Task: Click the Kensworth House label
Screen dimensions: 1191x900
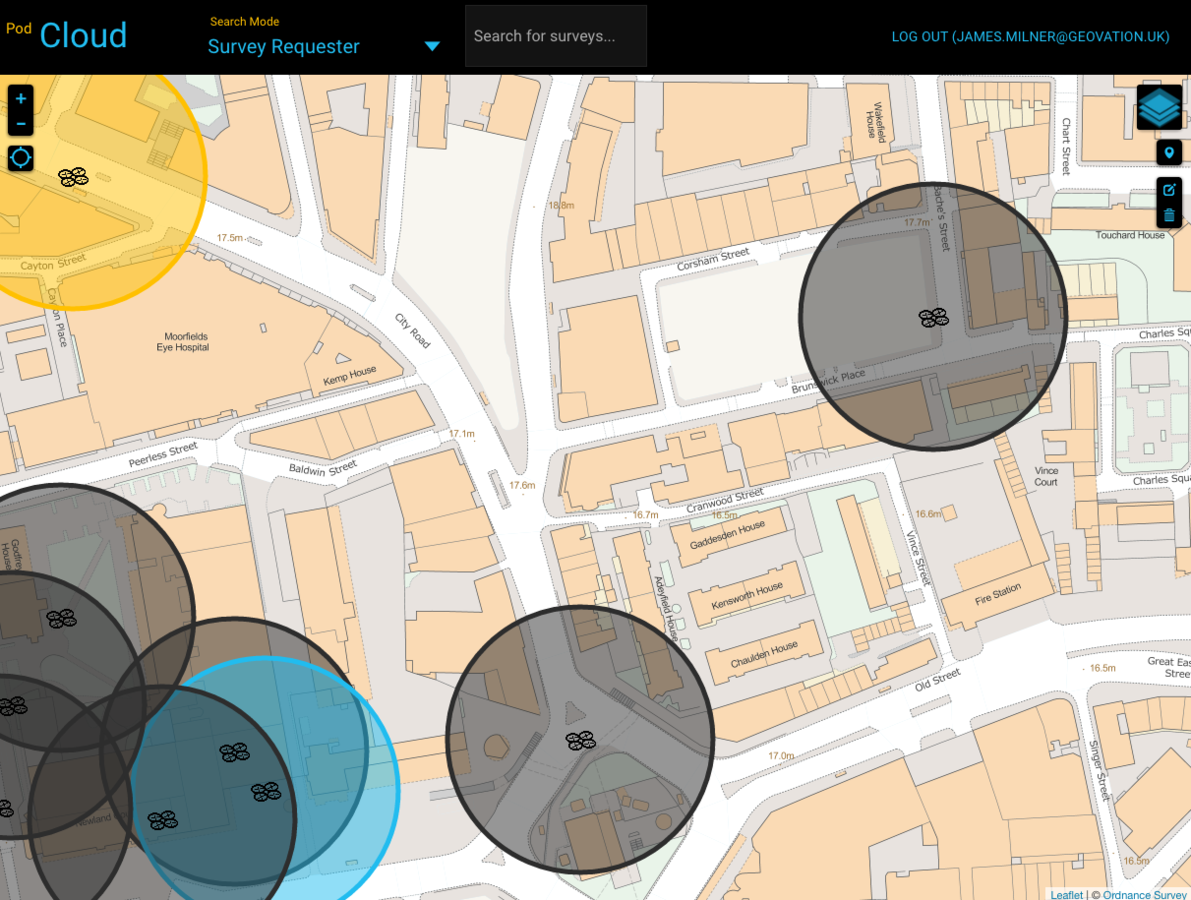Action: [747, 595]
